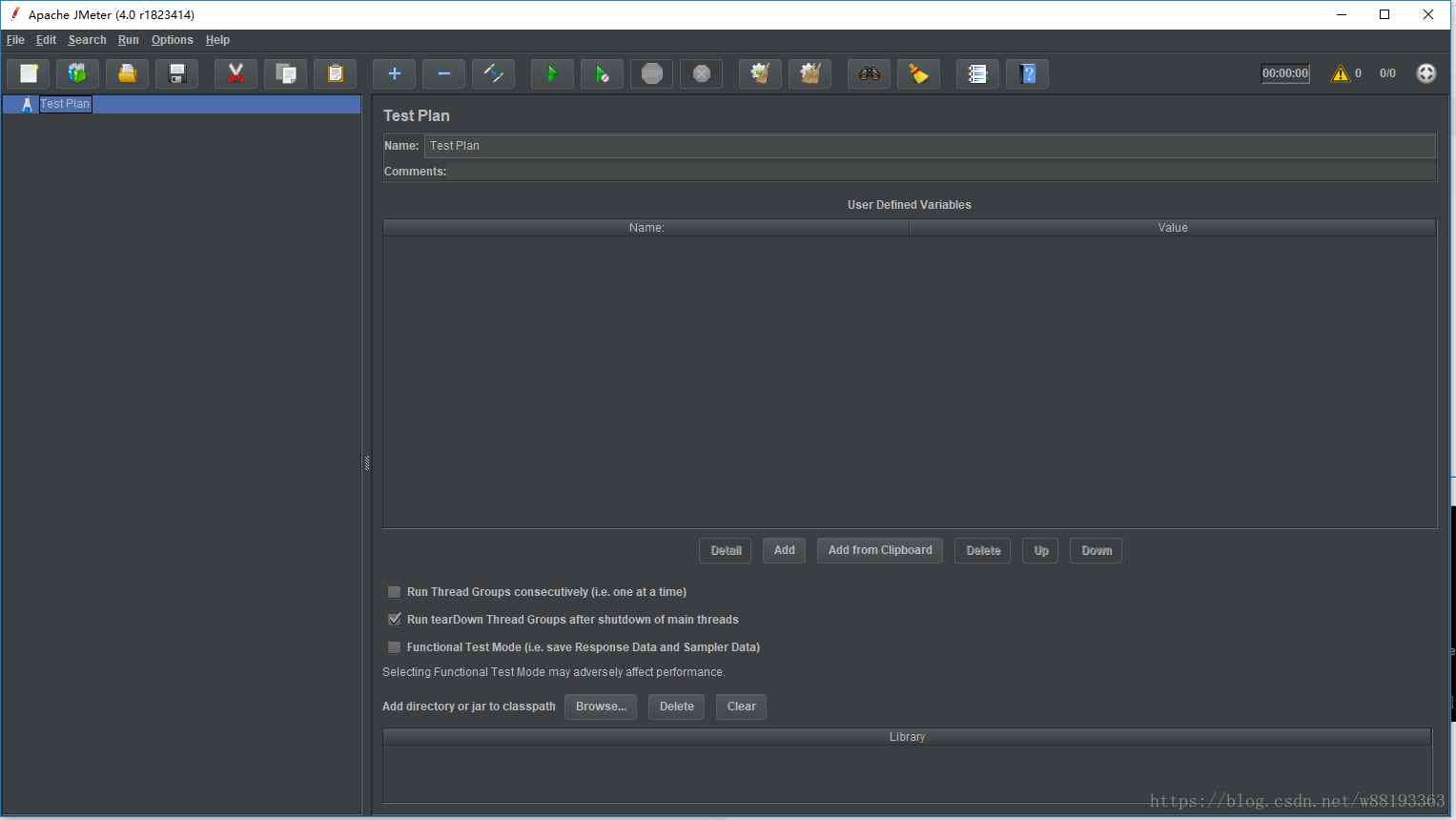This screenshot has height=820, width=1456.
Task: Click the 0/0 thread count indicator
Action: 1387,73
